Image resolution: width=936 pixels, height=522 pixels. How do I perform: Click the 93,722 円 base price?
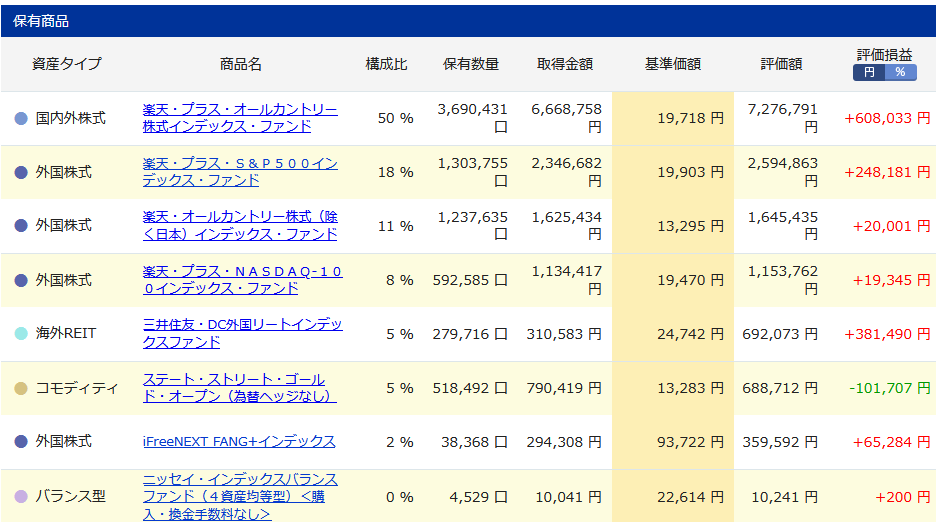(x=690, y=442)
